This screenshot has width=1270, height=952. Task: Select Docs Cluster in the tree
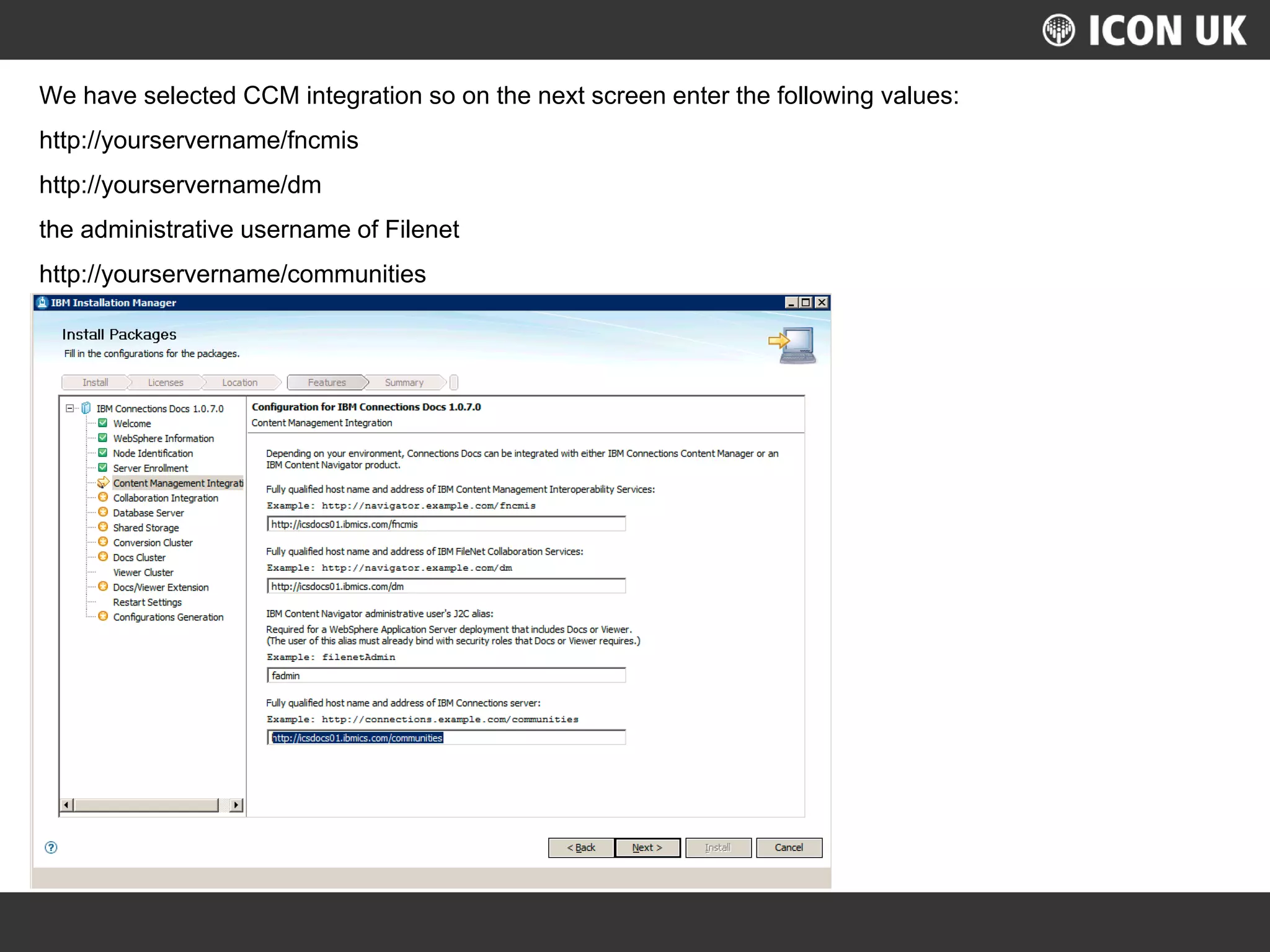[139, 557]
